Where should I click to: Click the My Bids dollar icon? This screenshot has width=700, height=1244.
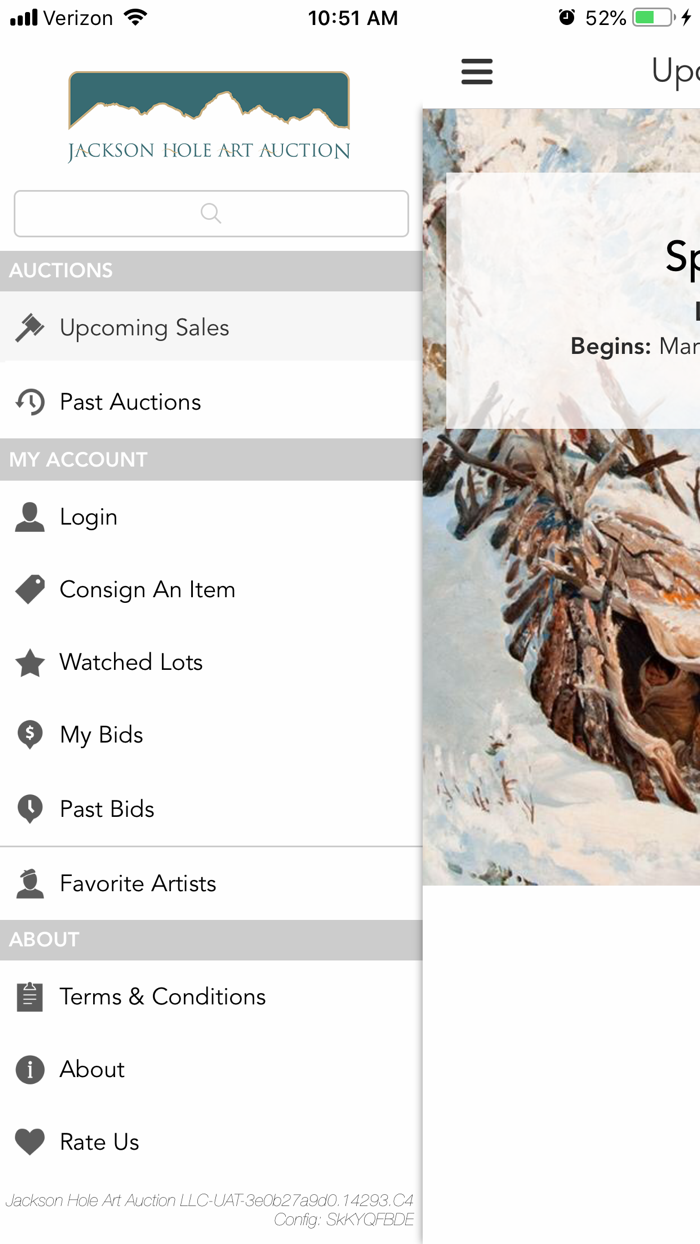[30, 734]
